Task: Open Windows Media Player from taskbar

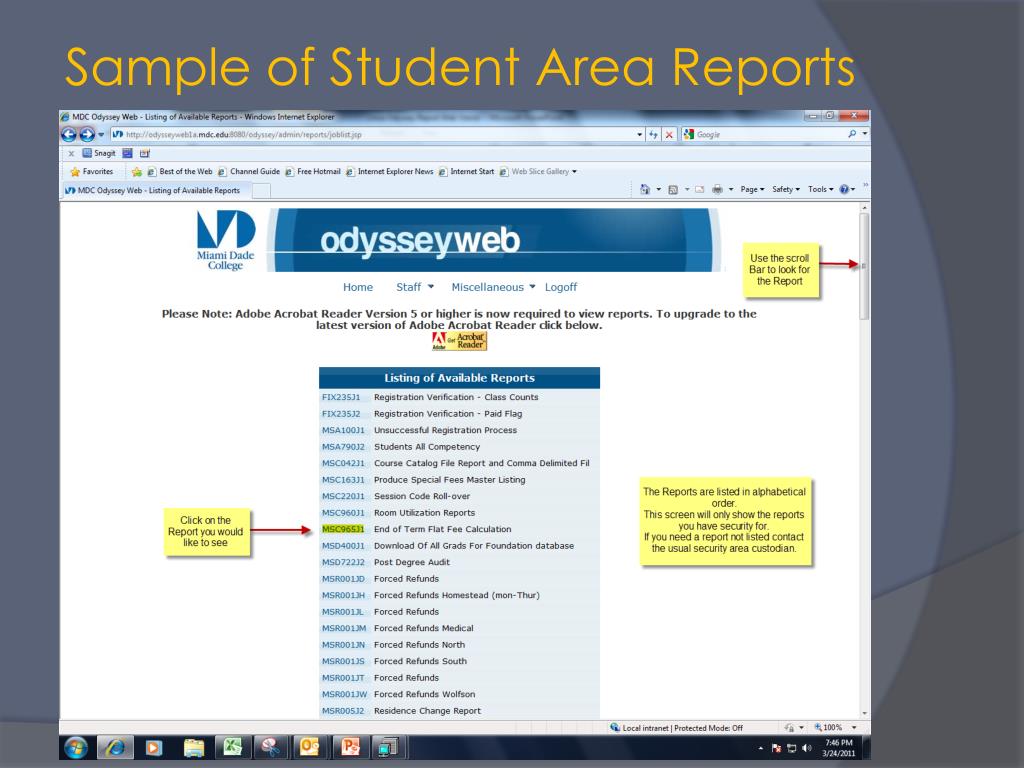Action: pos(154,747)
